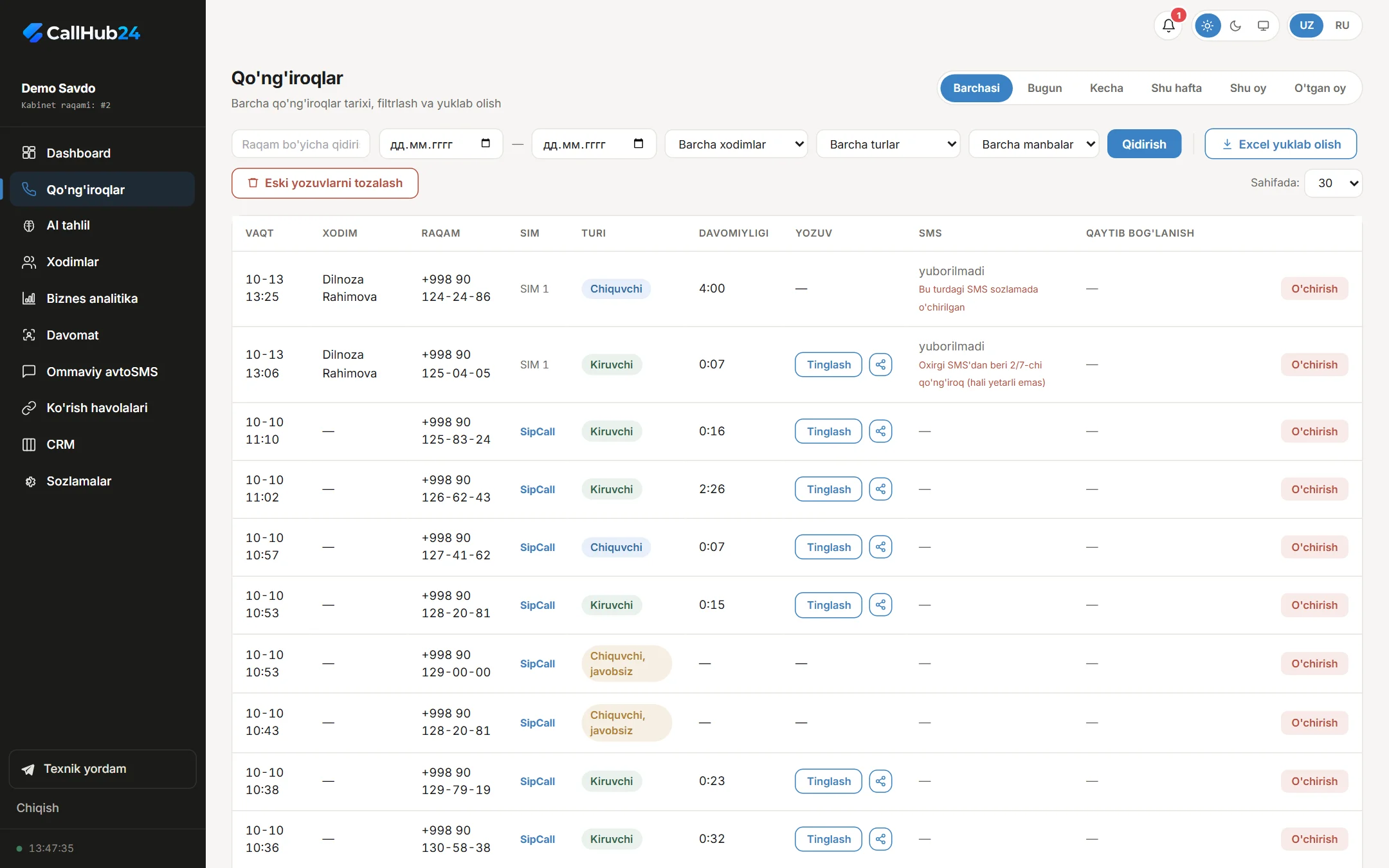Share recording of 10:57 call
The height and width of the screenshot is (868, 1389).
[880, 547]
